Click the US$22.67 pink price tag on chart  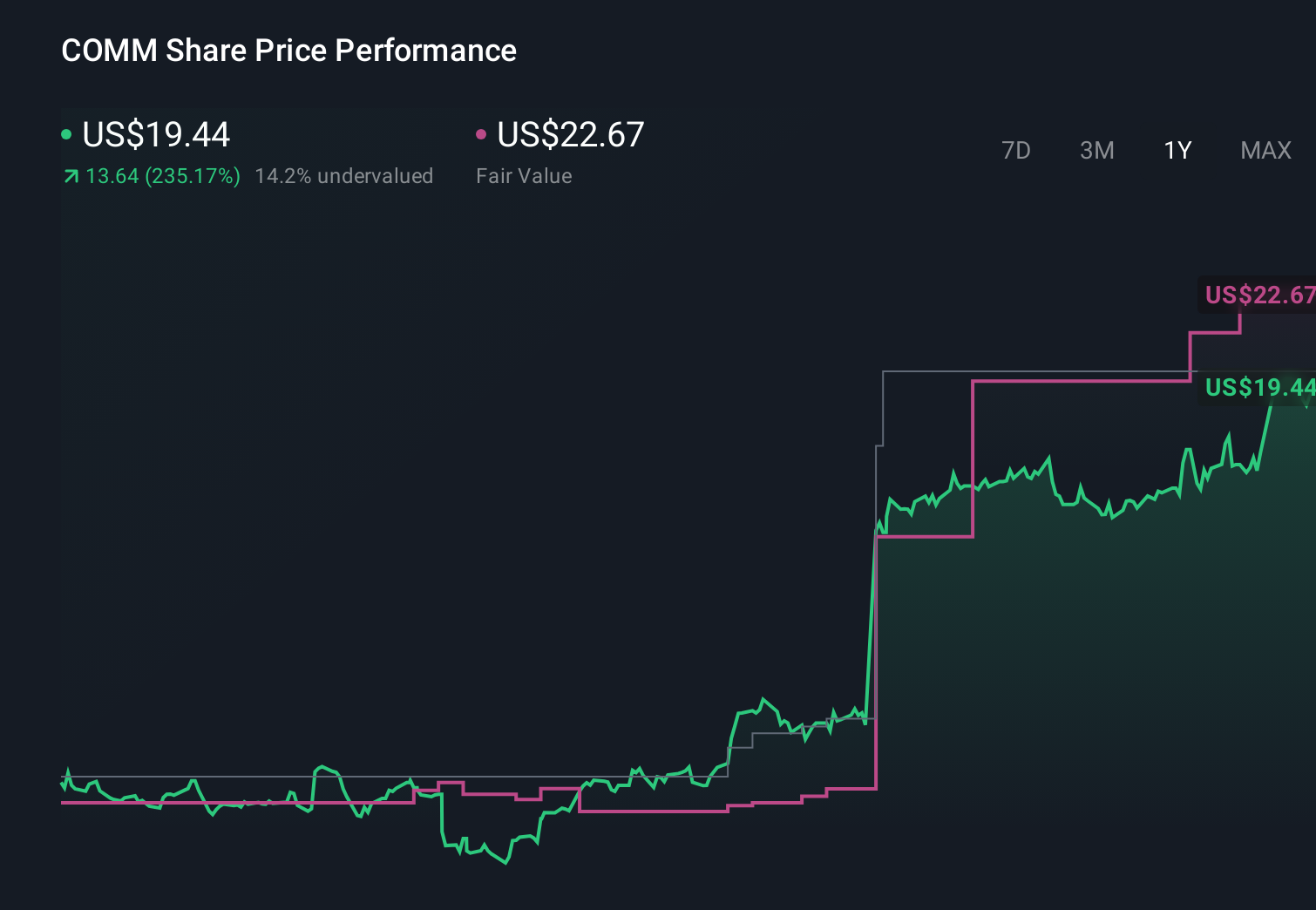pos(1258,296)
